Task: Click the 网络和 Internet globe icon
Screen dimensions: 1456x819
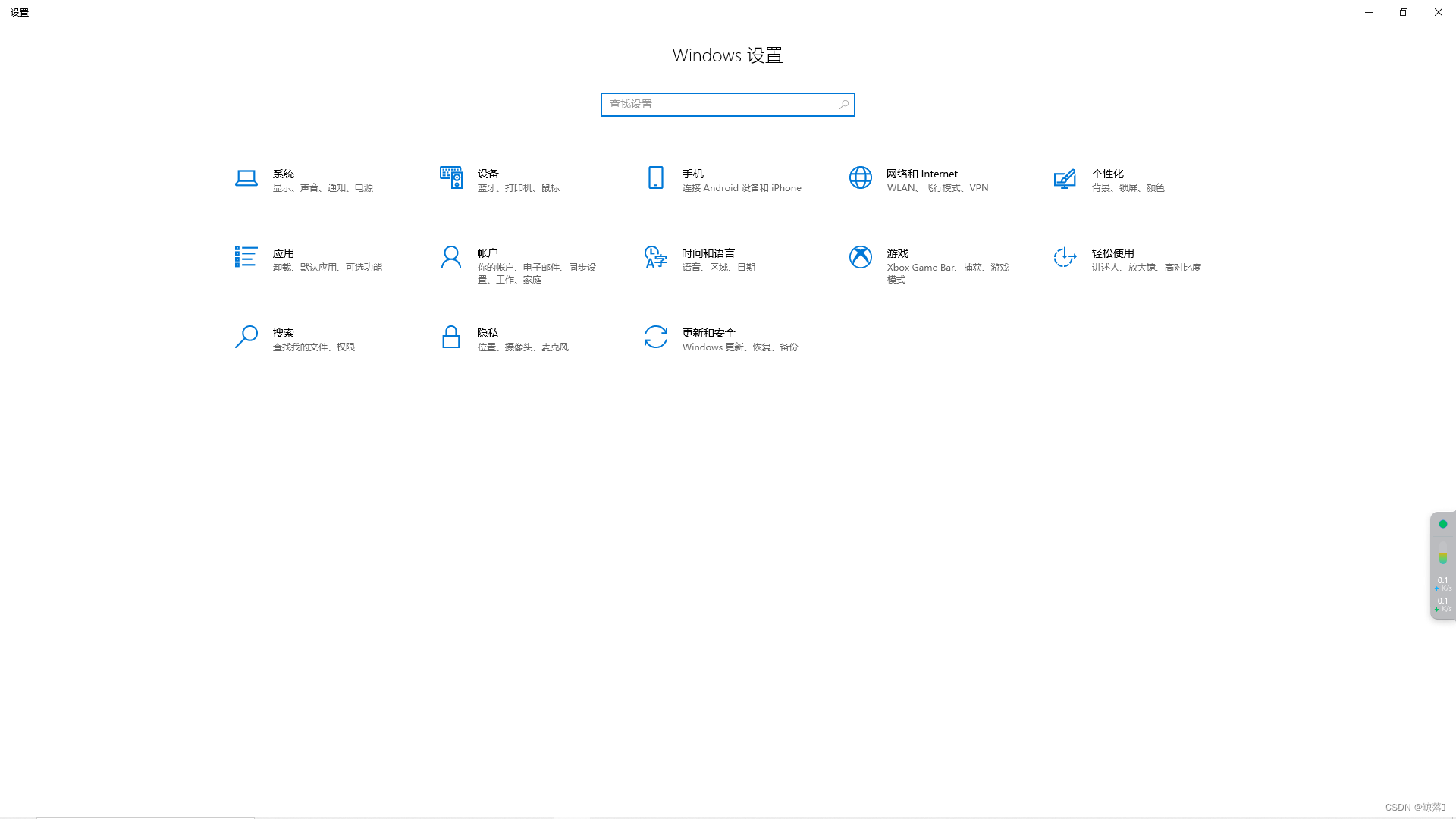Action: tap(861, 177)
